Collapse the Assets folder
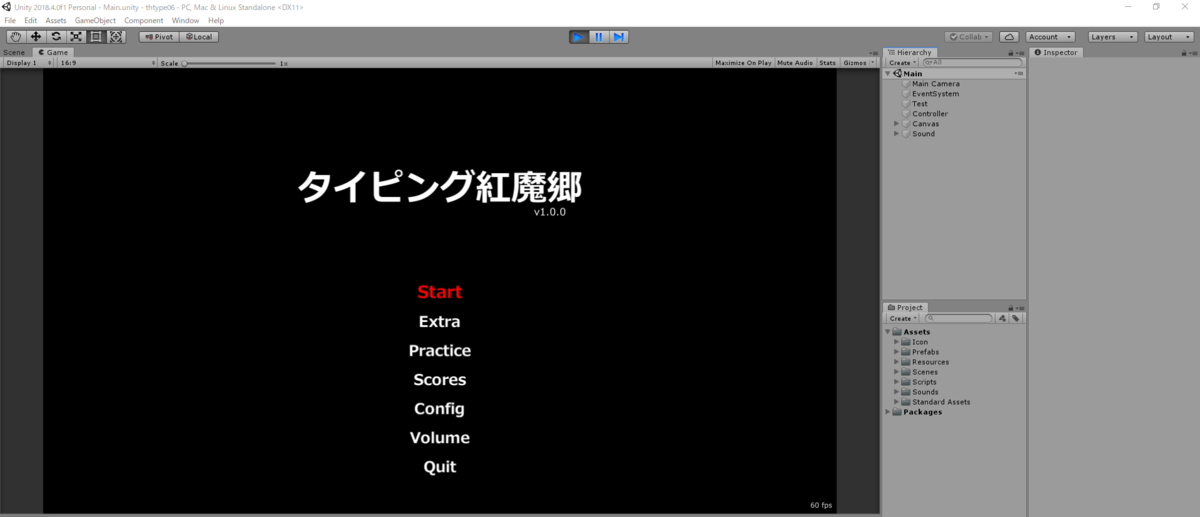Screen dimensions: 1200x517 (887, 332)
